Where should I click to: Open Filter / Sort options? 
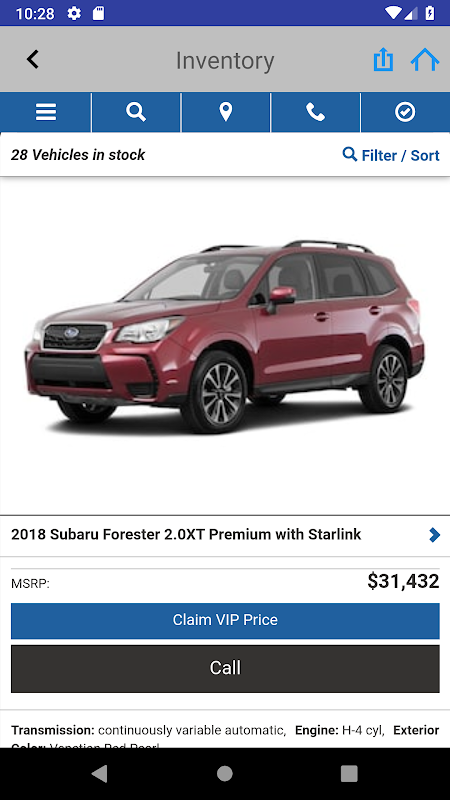(391, 155)
